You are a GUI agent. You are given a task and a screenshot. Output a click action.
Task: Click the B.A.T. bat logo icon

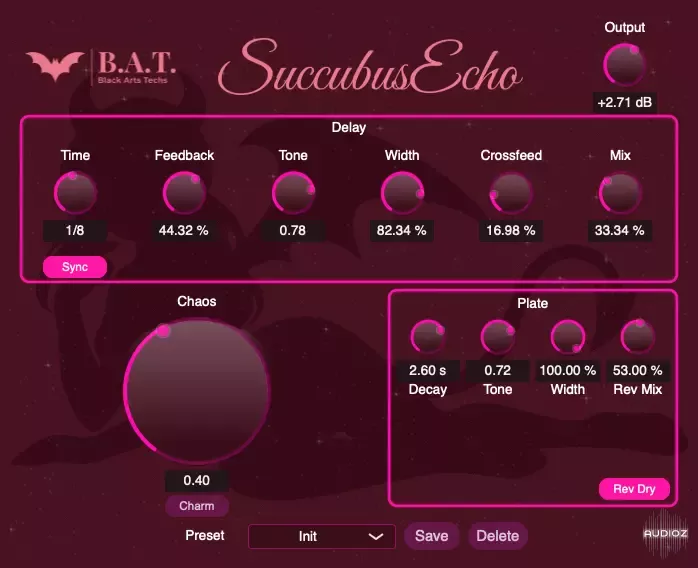point(55,66)
